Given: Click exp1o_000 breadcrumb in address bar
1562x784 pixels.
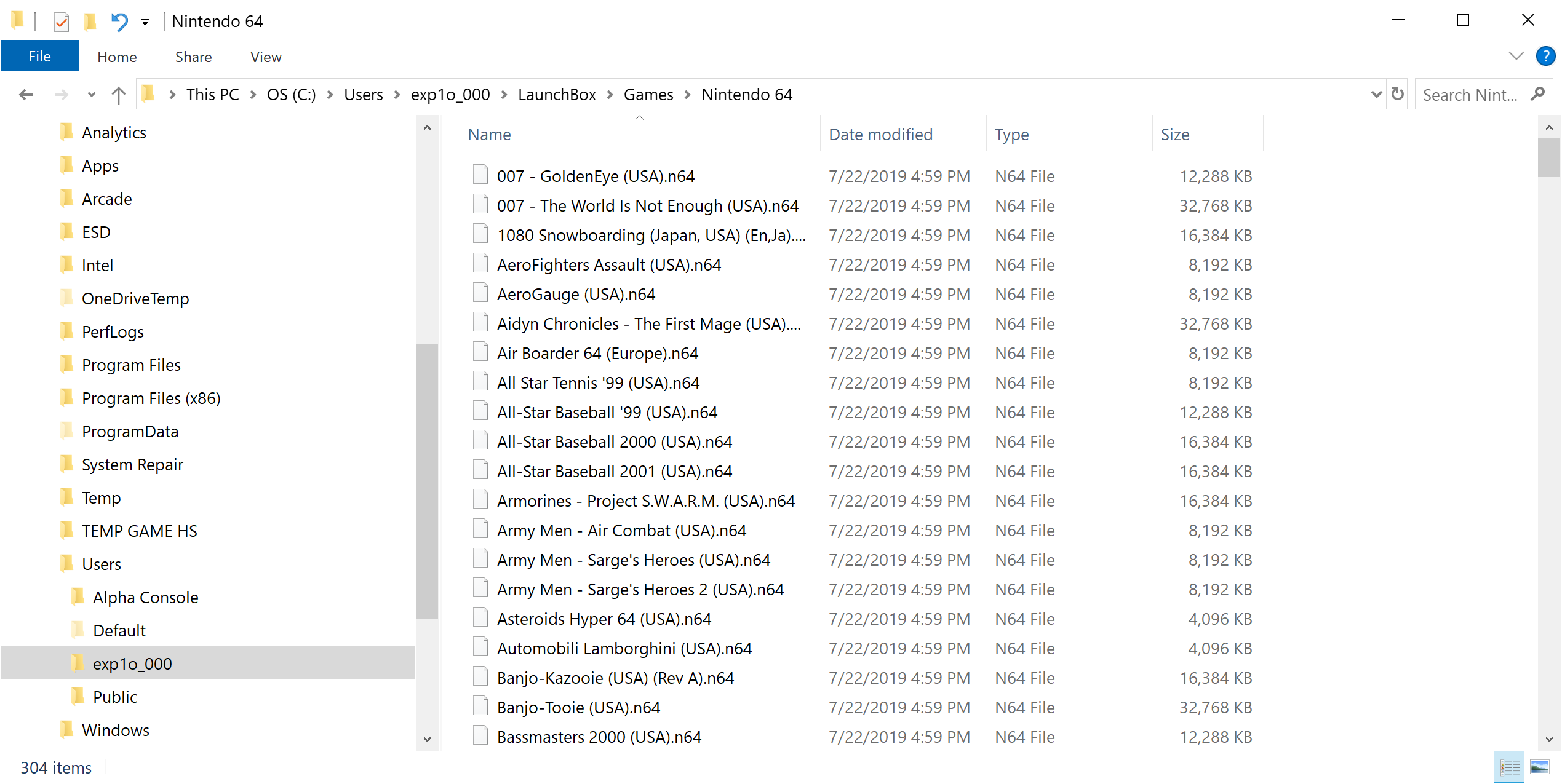Looking at the screenshot, I should point(450,95).
